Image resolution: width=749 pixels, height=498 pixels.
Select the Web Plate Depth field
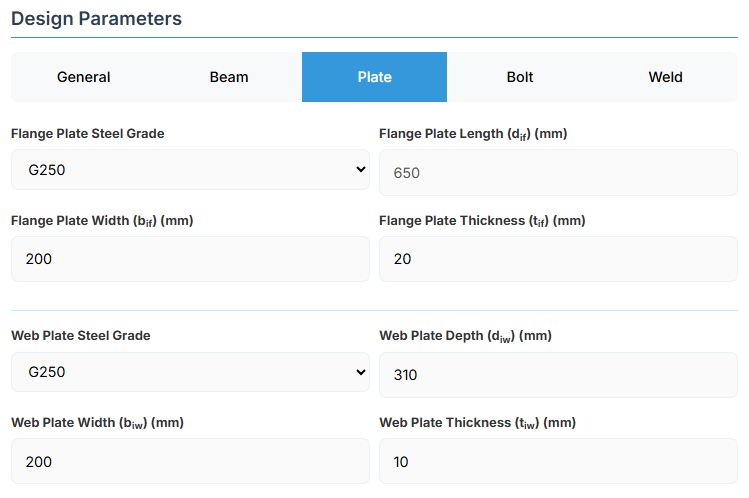tap(558, 375)
